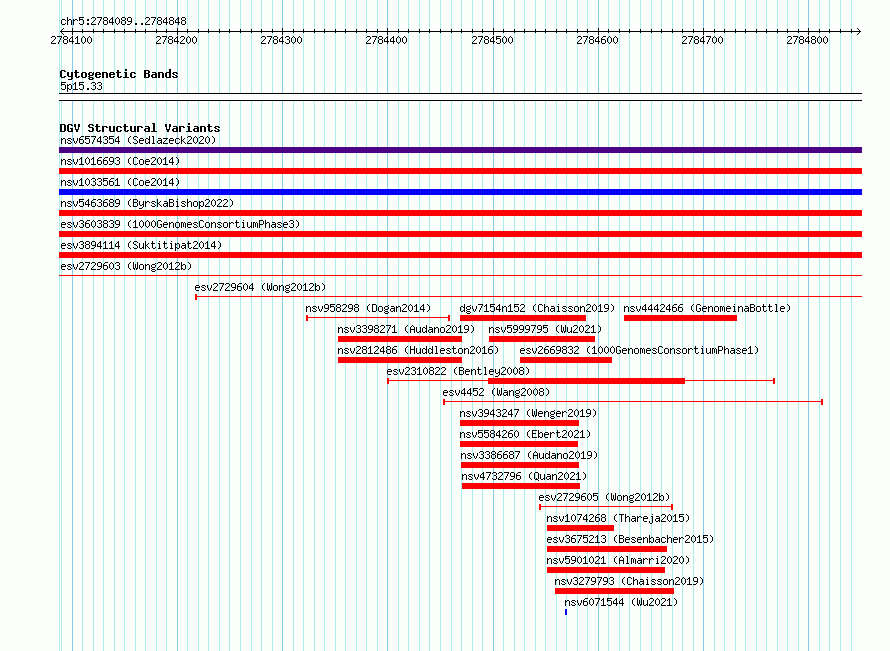Click ruler position 2784700

[x=702, y=40]
